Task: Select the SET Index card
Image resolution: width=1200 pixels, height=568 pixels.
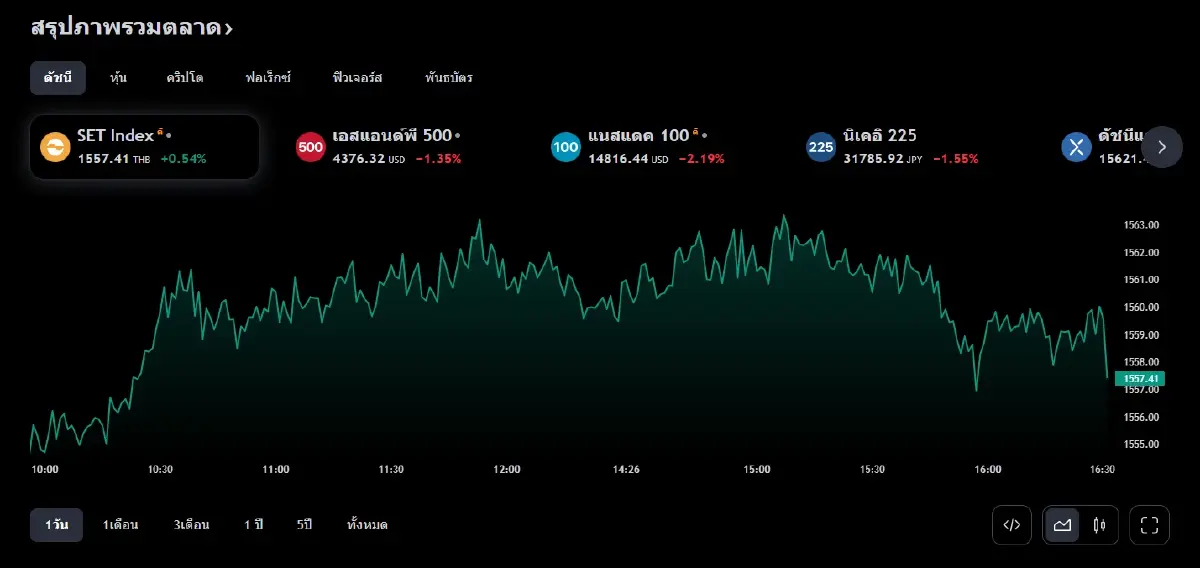Action: [x=145, y=147]
